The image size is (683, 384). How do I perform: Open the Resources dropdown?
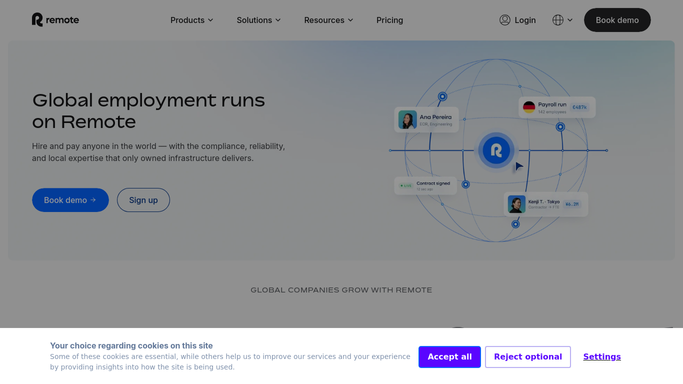pyautogui.click(x=328, y=20)
